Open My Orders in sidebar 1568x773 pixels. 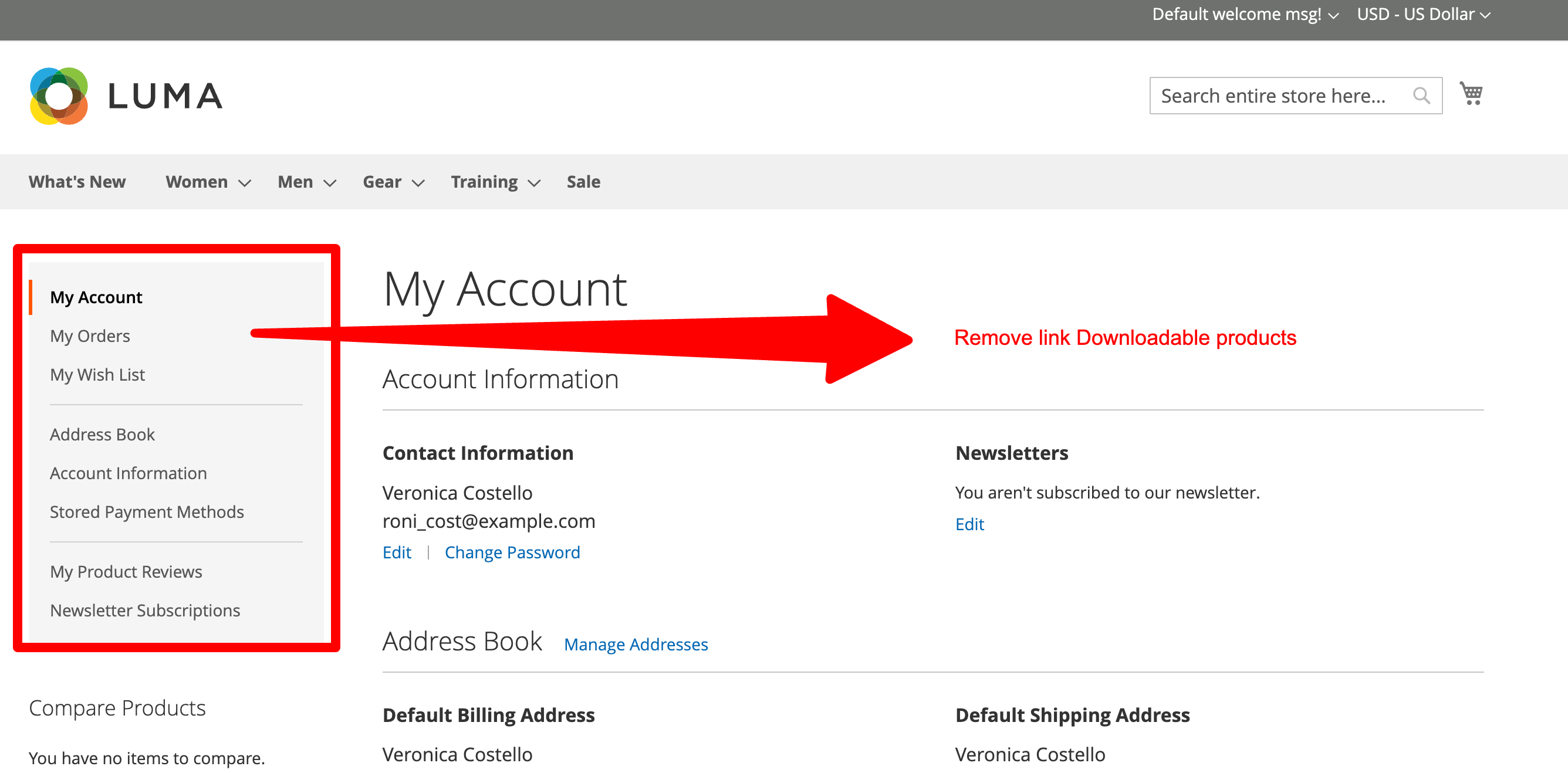click(x=90, y=335)
